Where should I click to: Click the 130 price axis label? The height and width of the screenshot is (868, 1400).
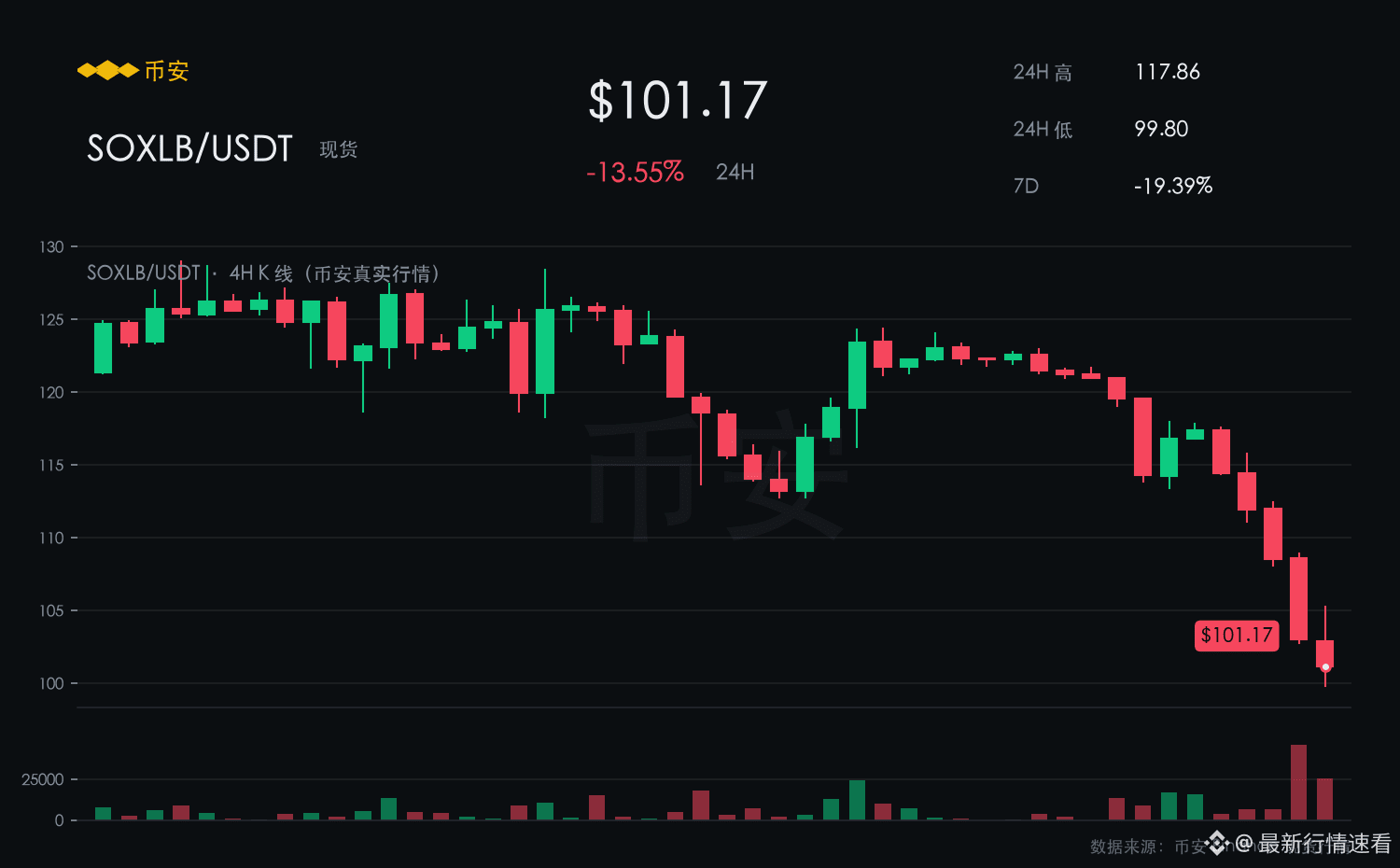[x=51, y=247]
